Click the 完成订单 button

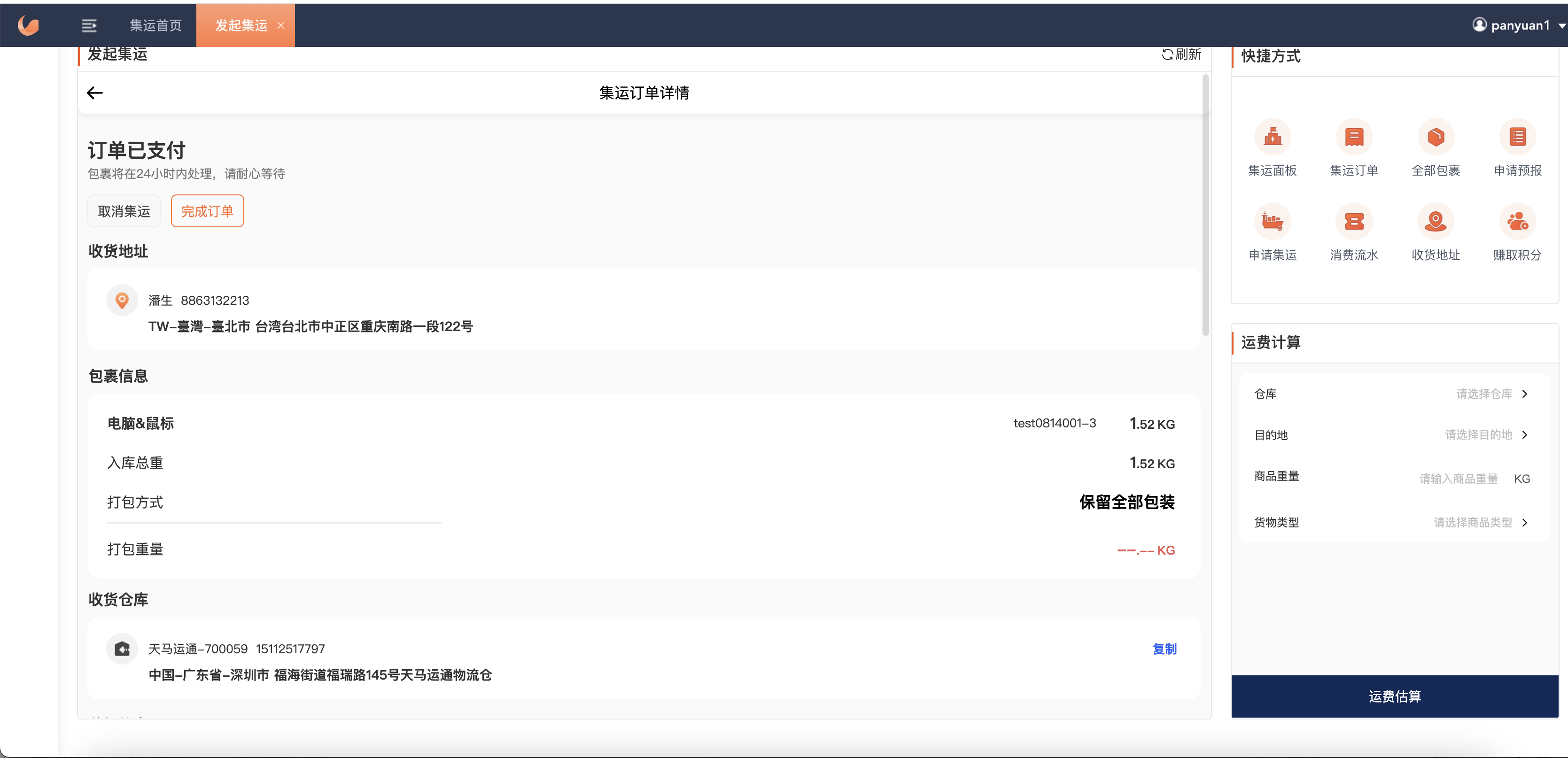(x=207, y=211)
